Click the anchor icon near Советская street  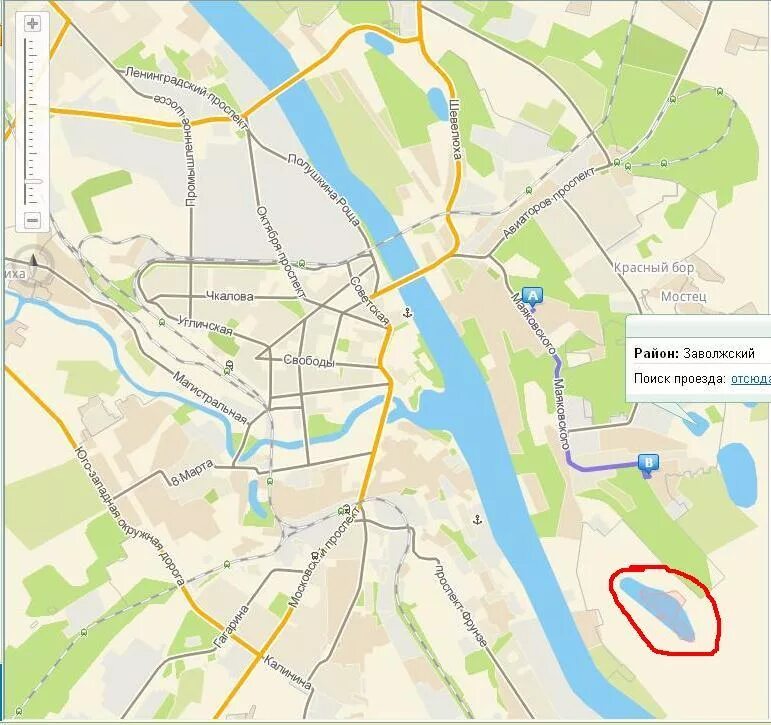pos(407,312)
